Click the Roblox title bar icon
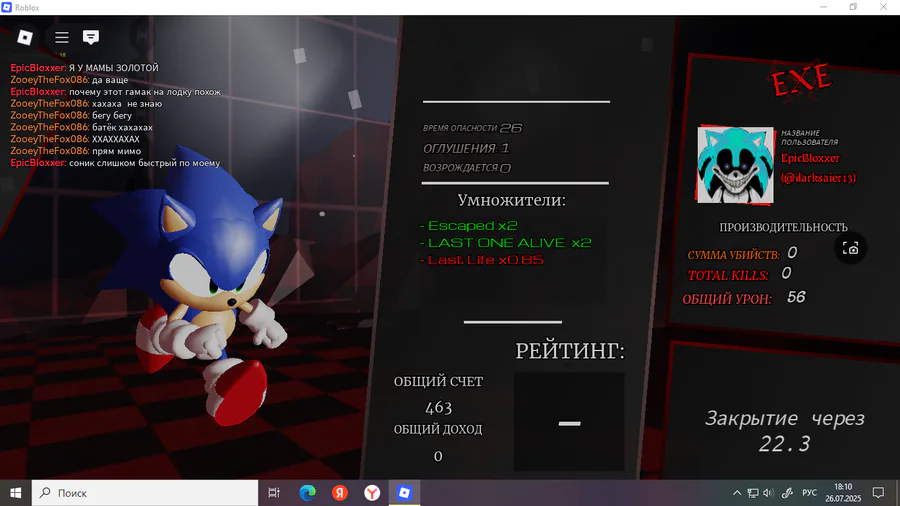900x506 pixels. click(x=6, y=7)
